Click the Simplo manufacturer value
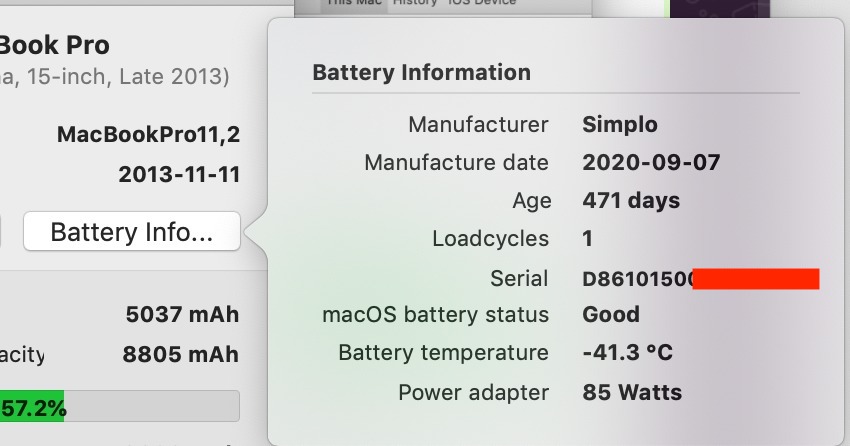Screen dimensions: 850x446 point(620,125)
